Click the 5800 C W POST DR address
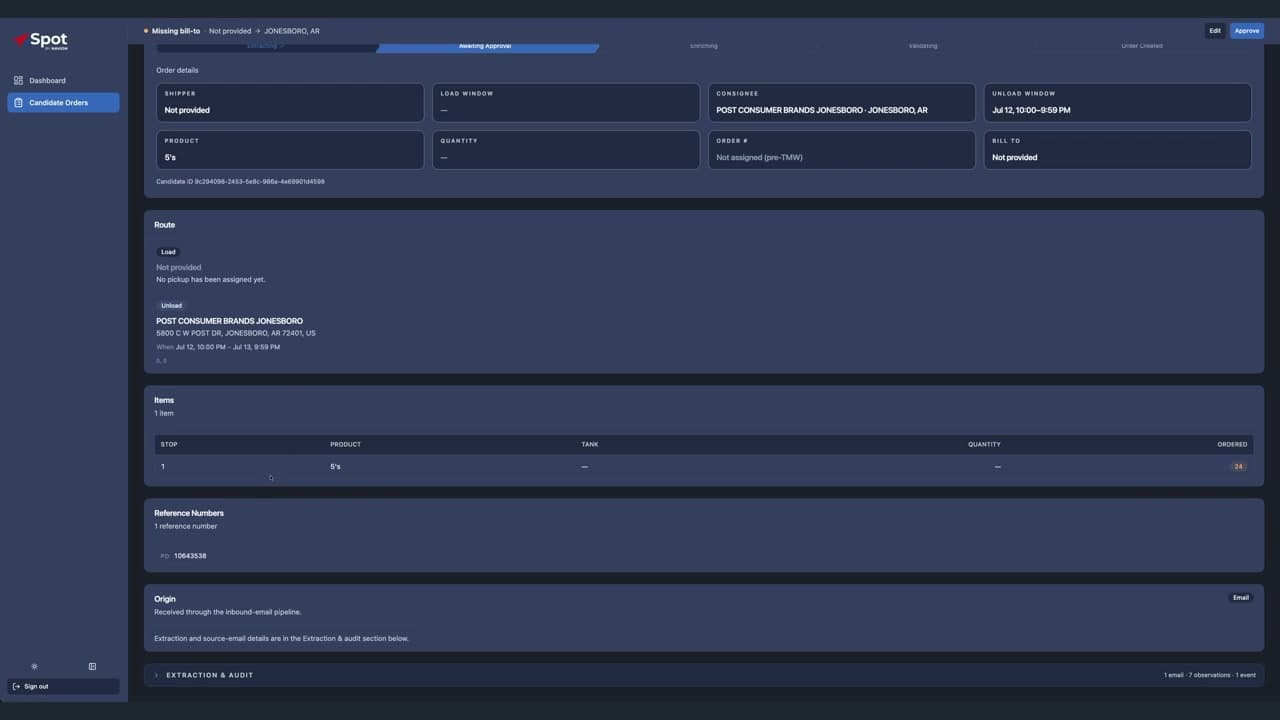The width and height of the screenshot is (1280, 720). pyautogui.click(x=236, y=333)
